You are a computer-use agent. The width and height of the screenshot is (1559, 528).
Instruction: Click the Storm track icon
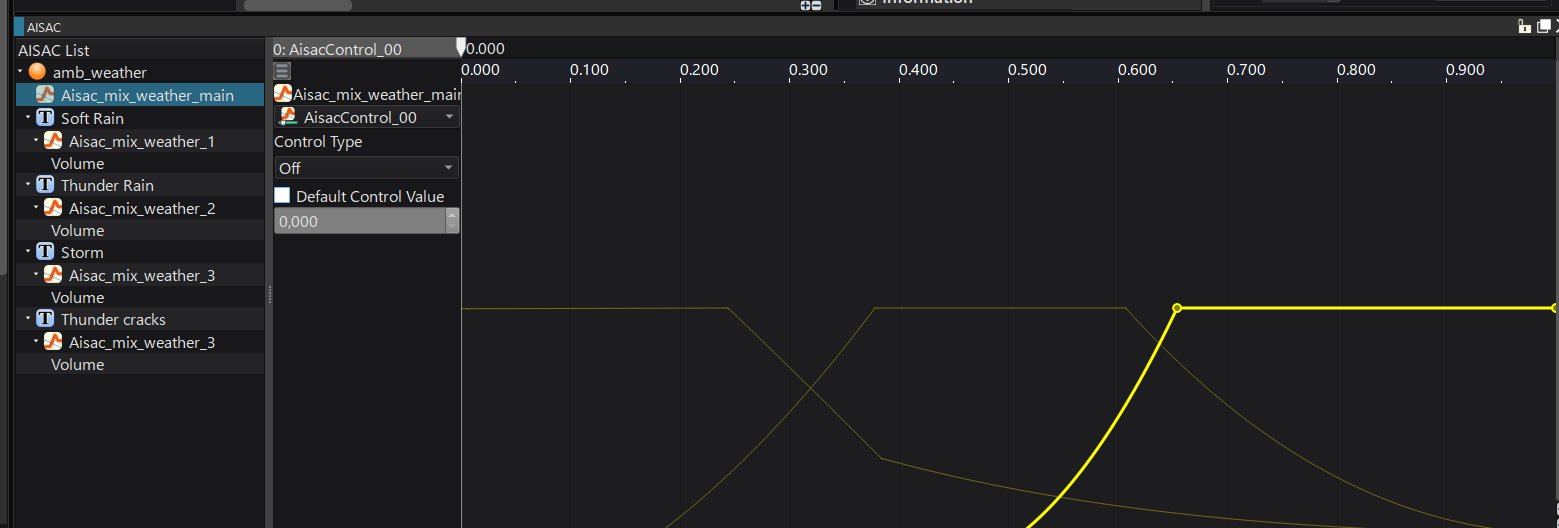pos(45,252)
